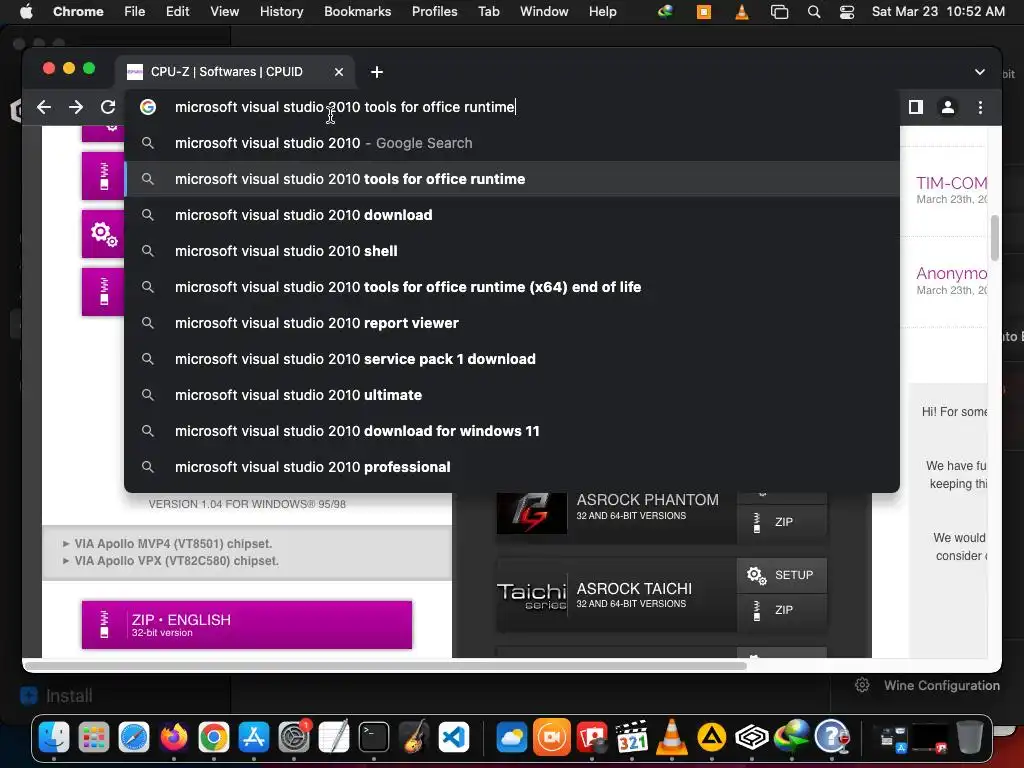This screenshot has width=1024, height=768.
Task: Open the Chrome profile avatar
Action: pos(948,107)
